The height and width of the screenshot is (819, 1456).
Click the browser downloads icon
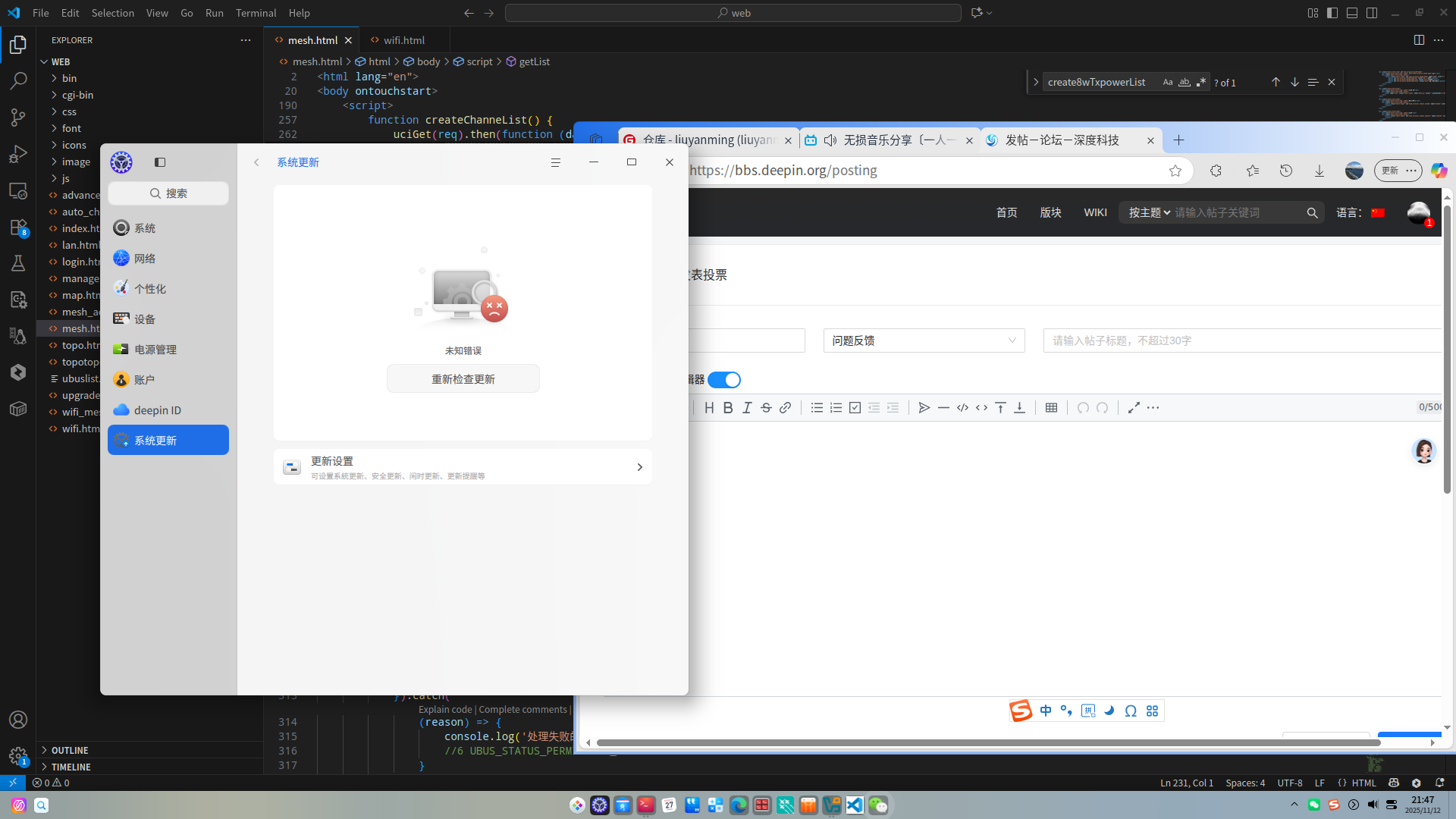[1319, 171]
